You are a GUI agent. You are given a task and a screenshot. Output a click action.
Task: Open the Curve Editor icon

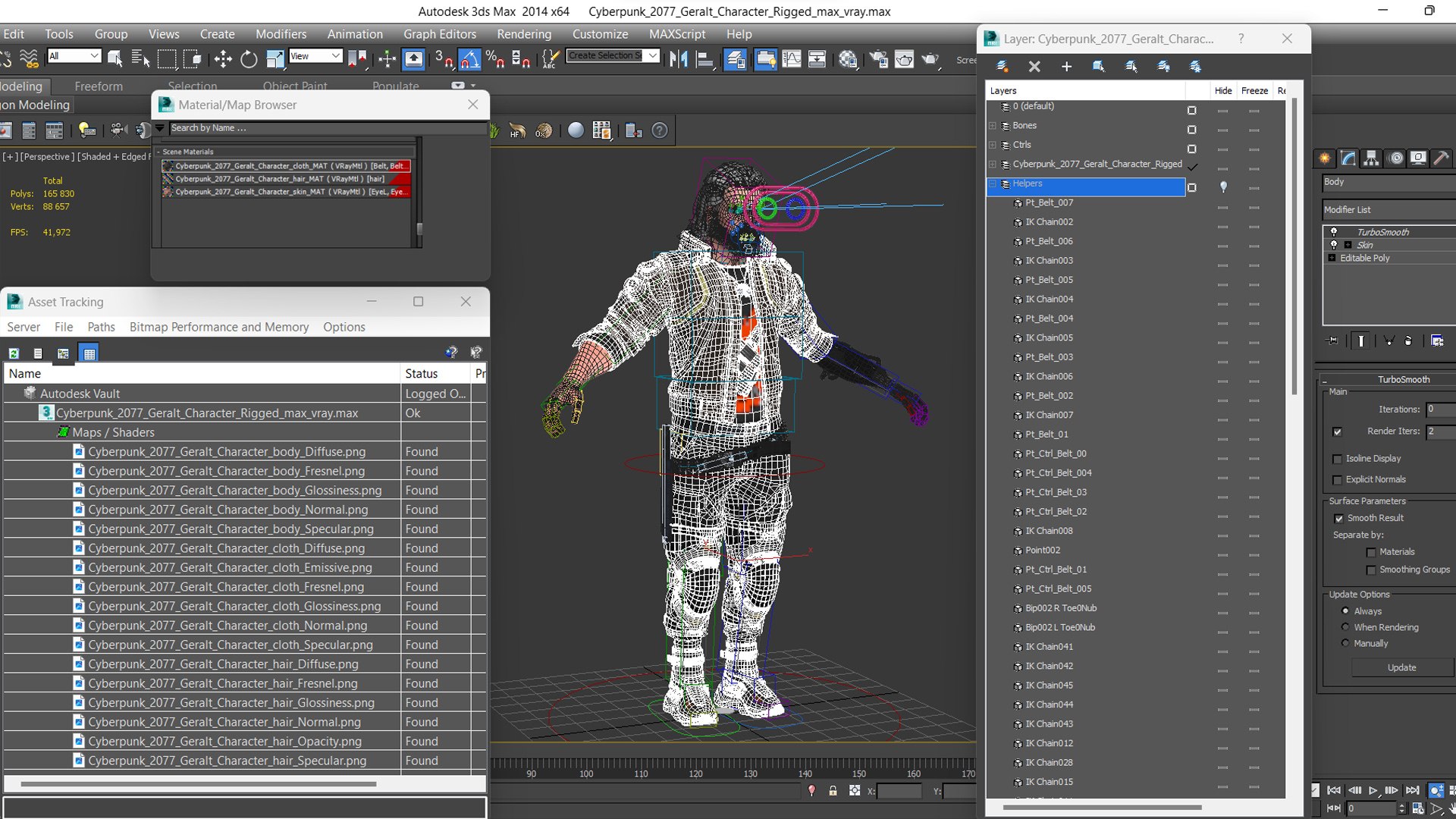pyautogui.click(x=791, y=58)
